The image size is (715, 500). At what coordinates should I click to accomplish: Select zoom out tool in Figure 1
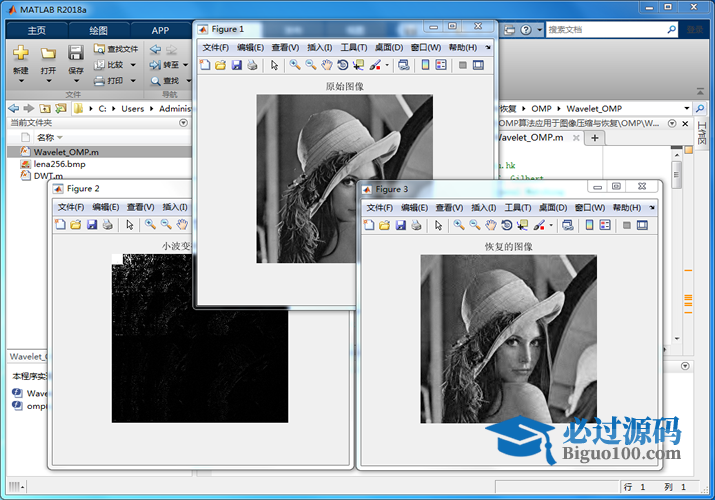coord(311,65)
